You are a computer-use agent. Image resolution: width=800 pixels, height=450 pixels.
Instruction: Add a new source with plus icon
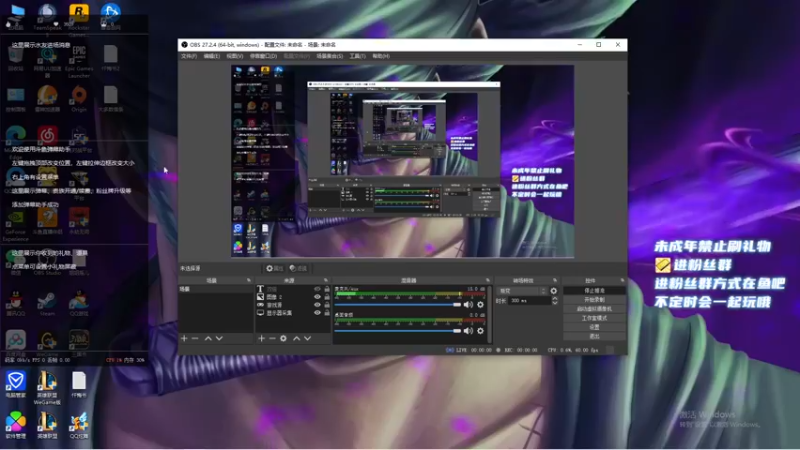pos(261,338)
